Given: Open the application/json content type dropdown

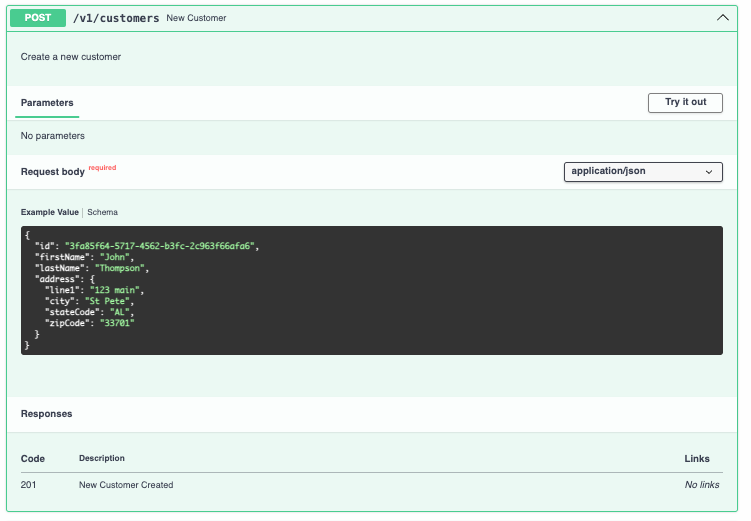Looking at the screenshot, I should point(643,172).
